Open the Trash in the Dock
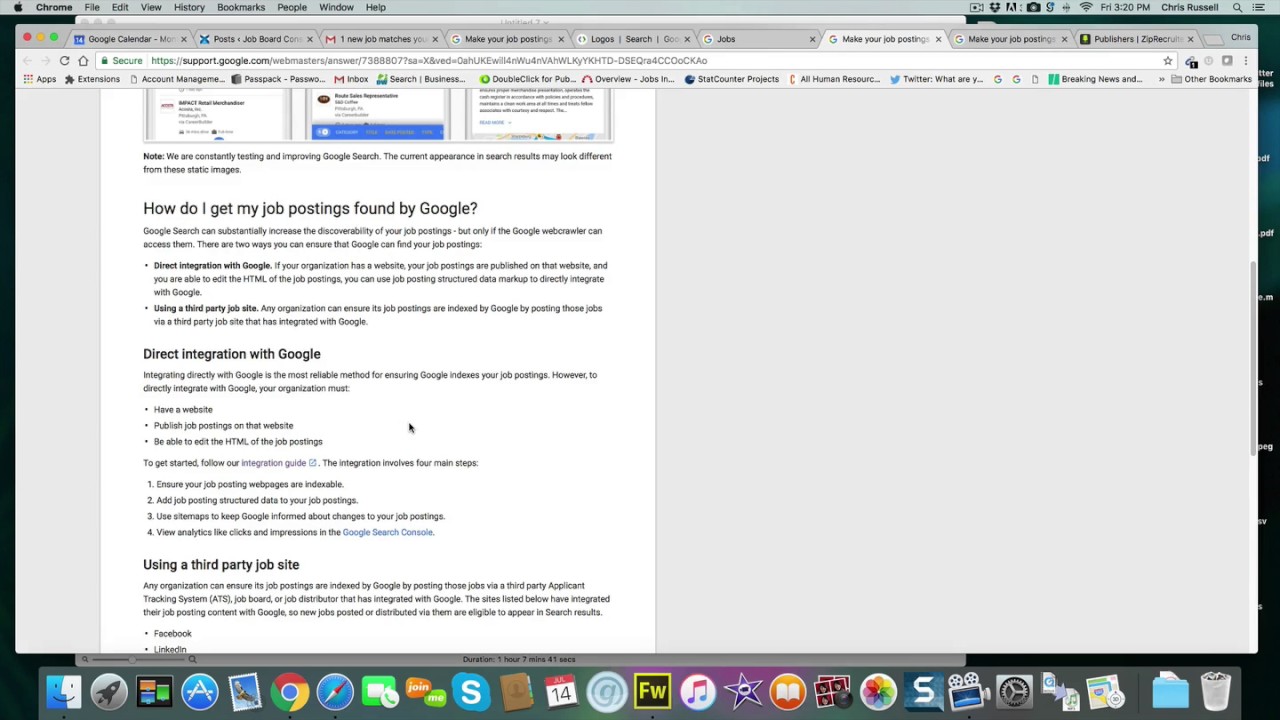Image resolution: width=1280 pixels, height=720 pixels. [1216, 692]
